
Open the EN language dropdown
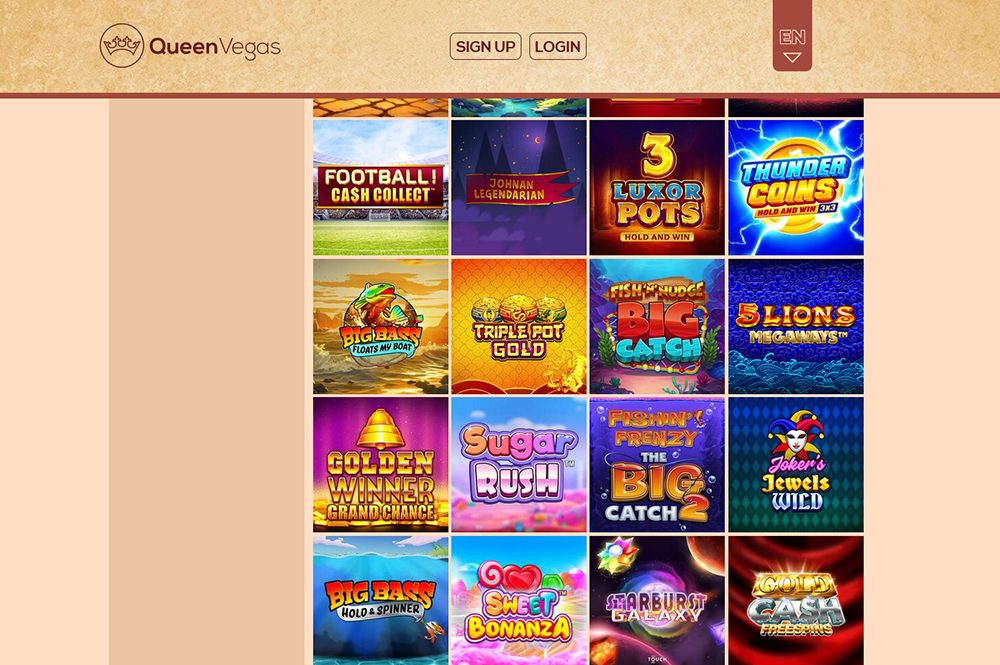792,45
